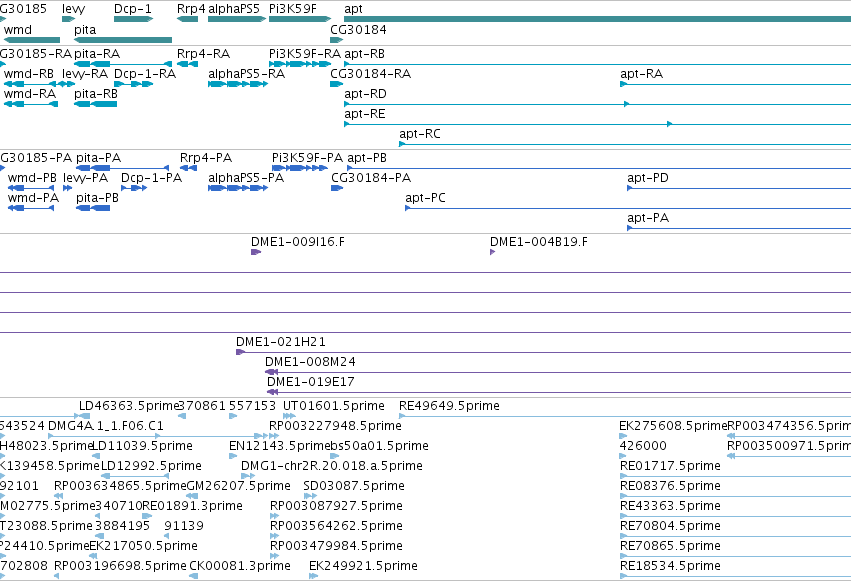Screen dimensions: 851x581
Task: Select transcript apt-RA
Action: [642, 74]
